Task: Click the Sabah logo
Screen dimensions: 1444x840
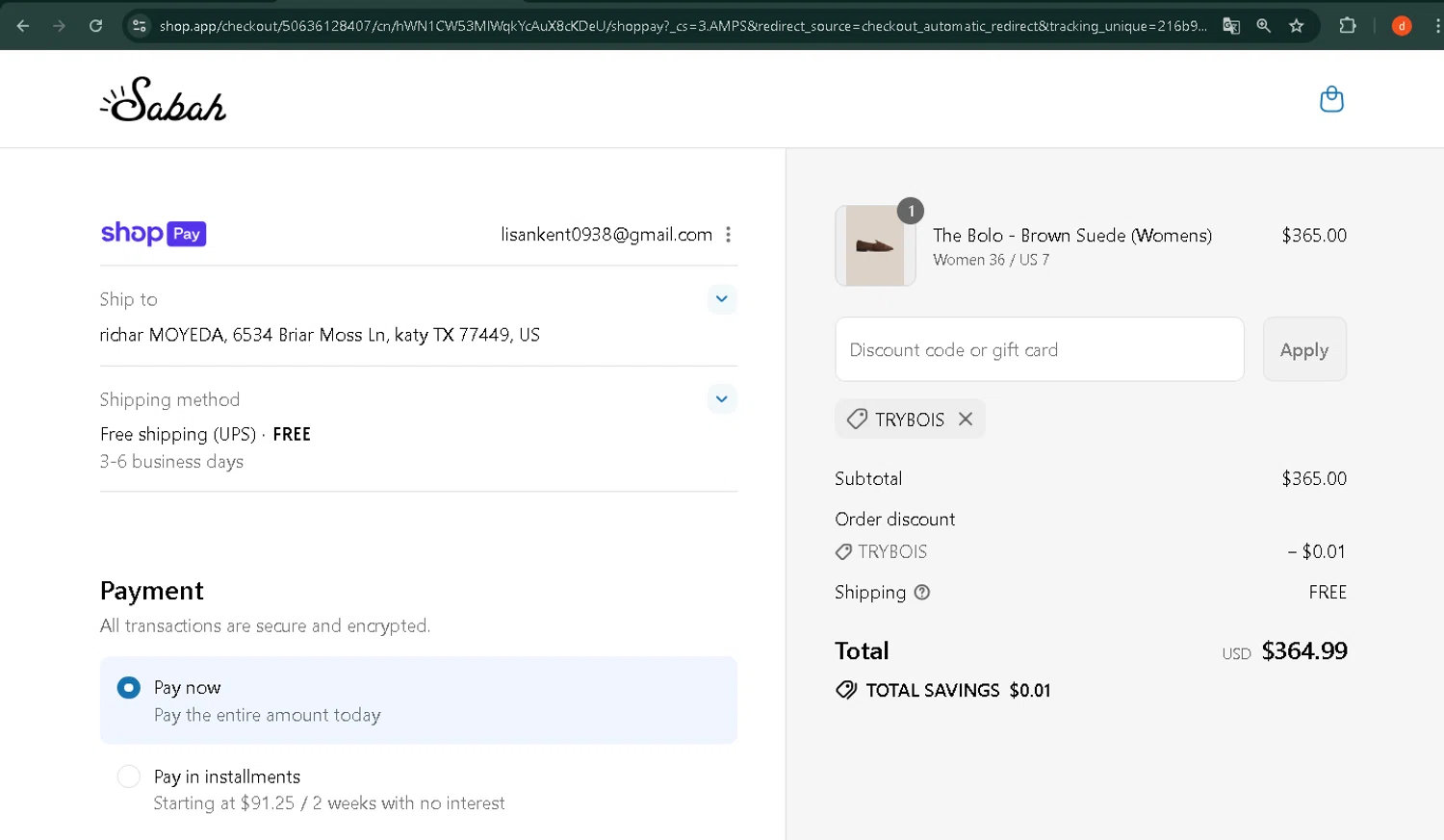Action: click(164, 99)
